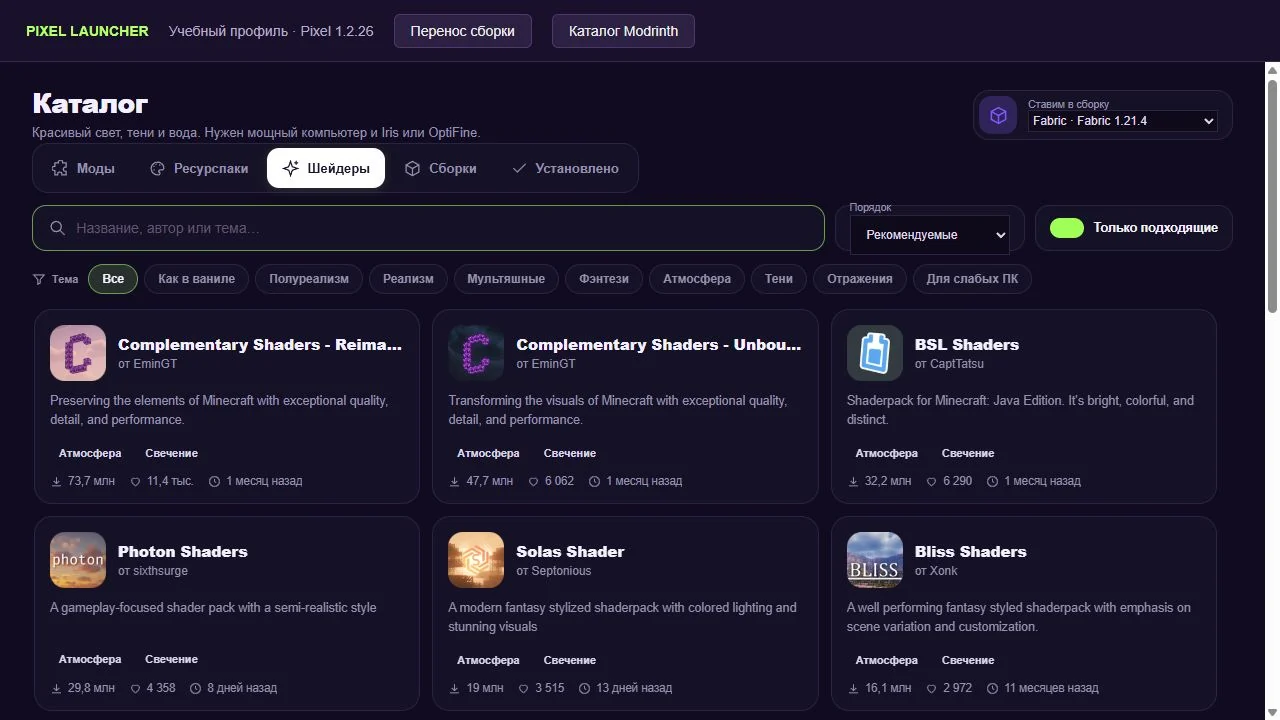Enable the Фэнтези filter chip
The width and height of the screenshot is (1280, 720).
click(604, 279)
